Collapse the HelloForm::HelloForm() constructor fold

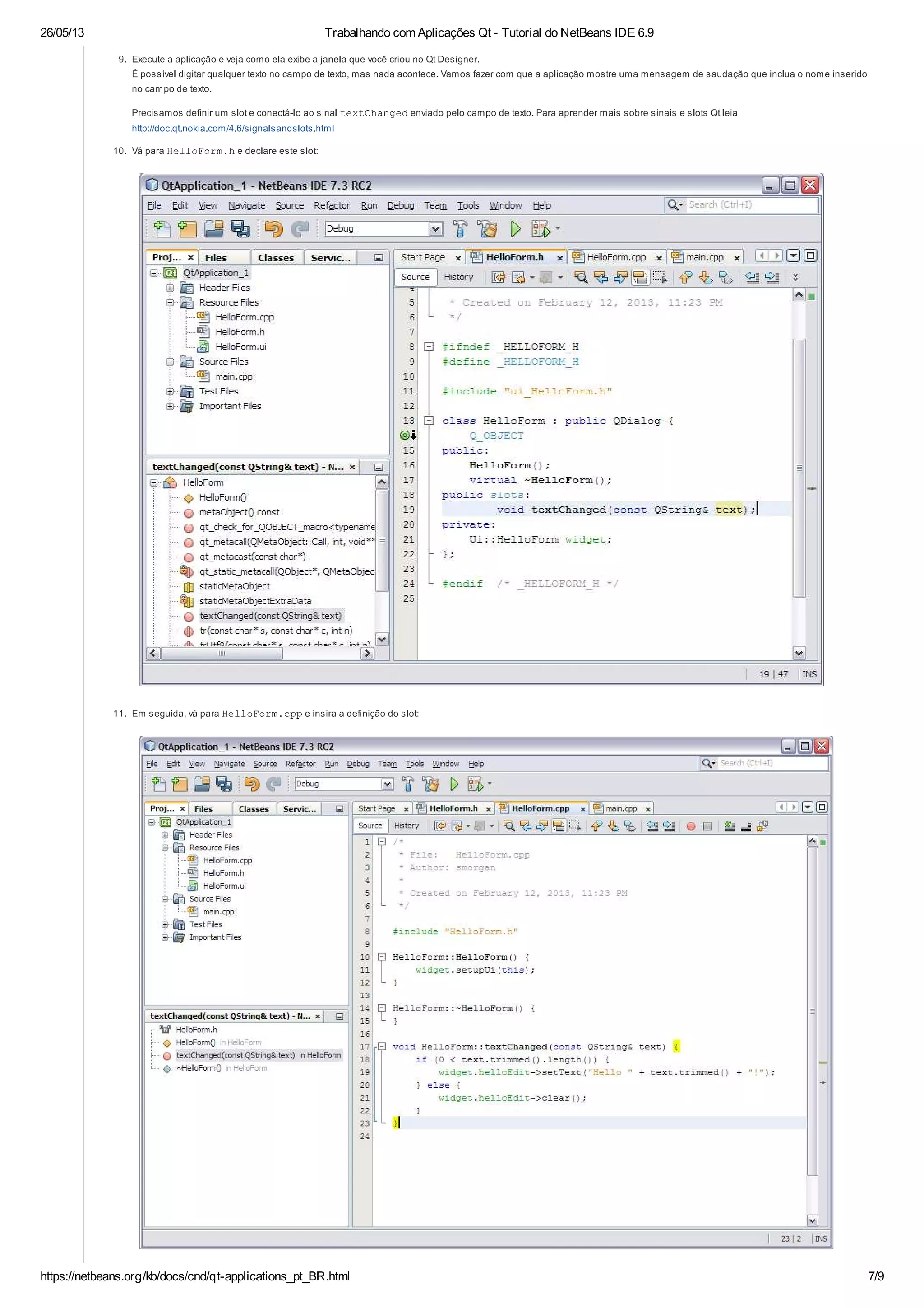coord(381,957)
